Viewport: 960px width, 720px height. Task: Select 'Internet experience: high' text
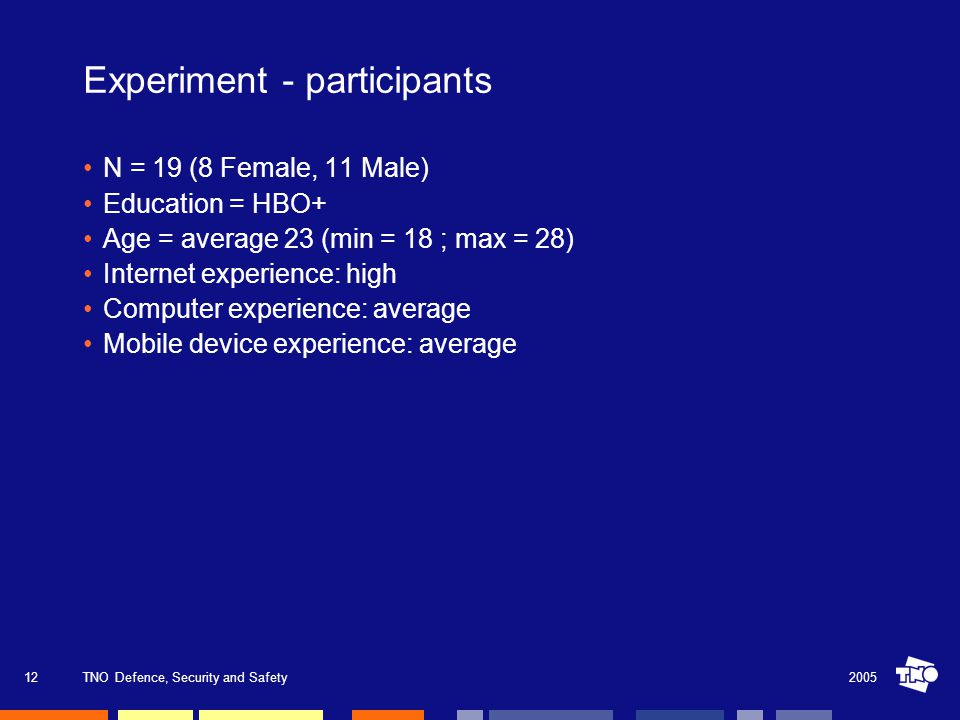(249, 274)
